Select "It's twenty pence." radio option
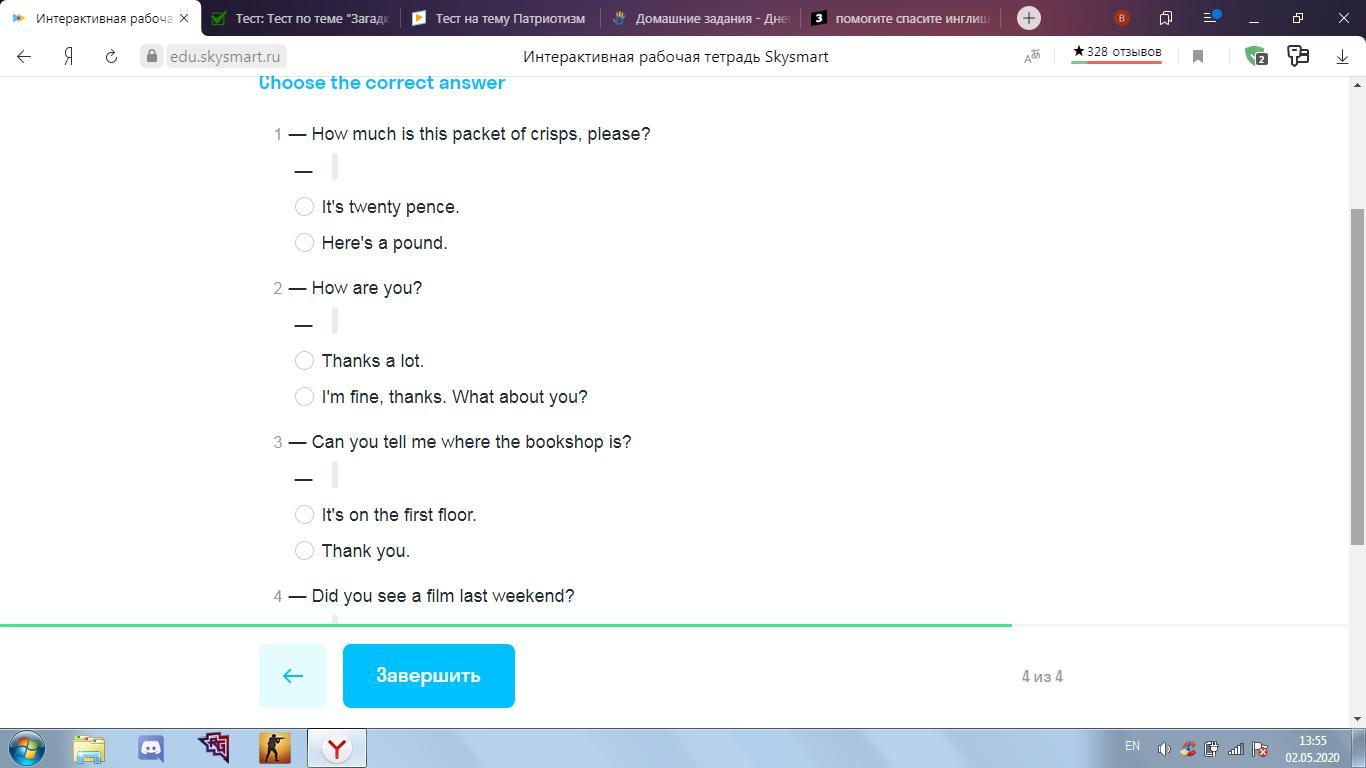Viewport: 1366px width, 768px height. [x=305, y=207]
